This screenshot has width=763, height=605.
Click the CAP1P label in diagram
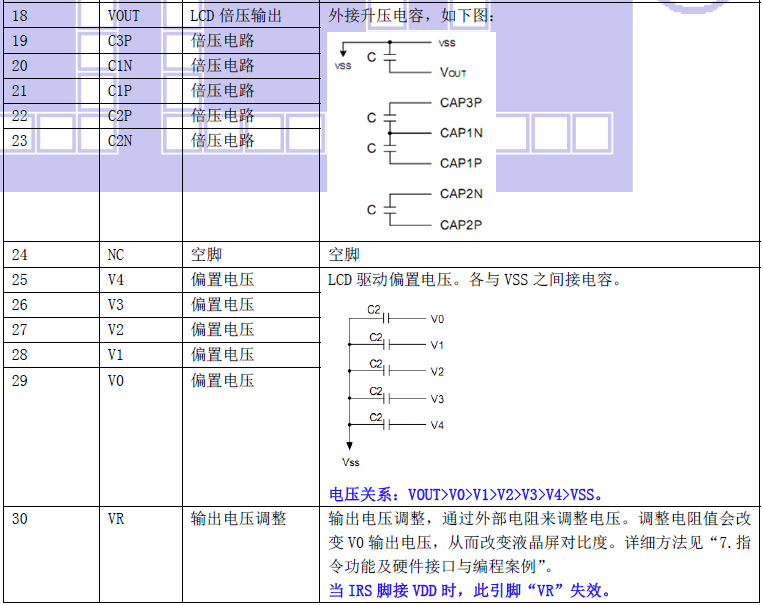(x=461, y=163)
